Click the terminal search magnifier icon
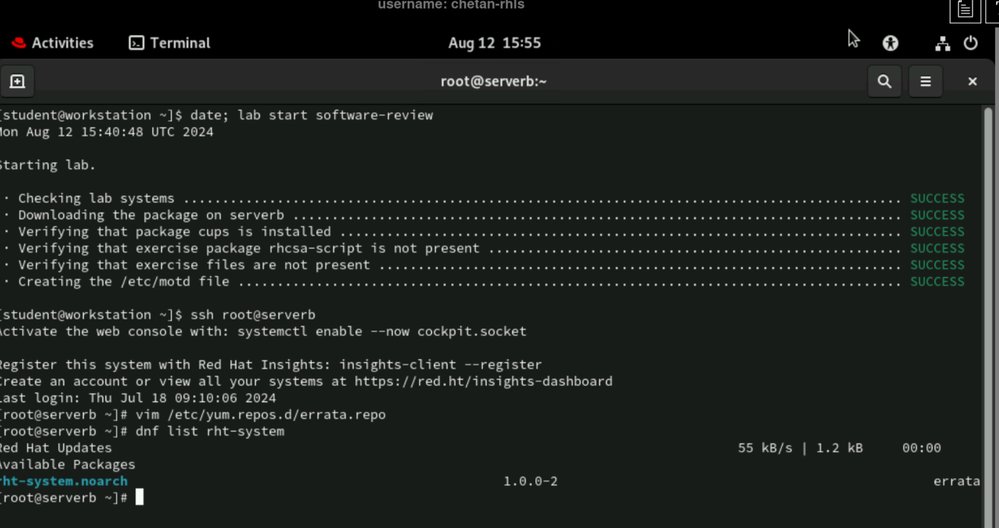The image size is (999, 528). (884, 81)
